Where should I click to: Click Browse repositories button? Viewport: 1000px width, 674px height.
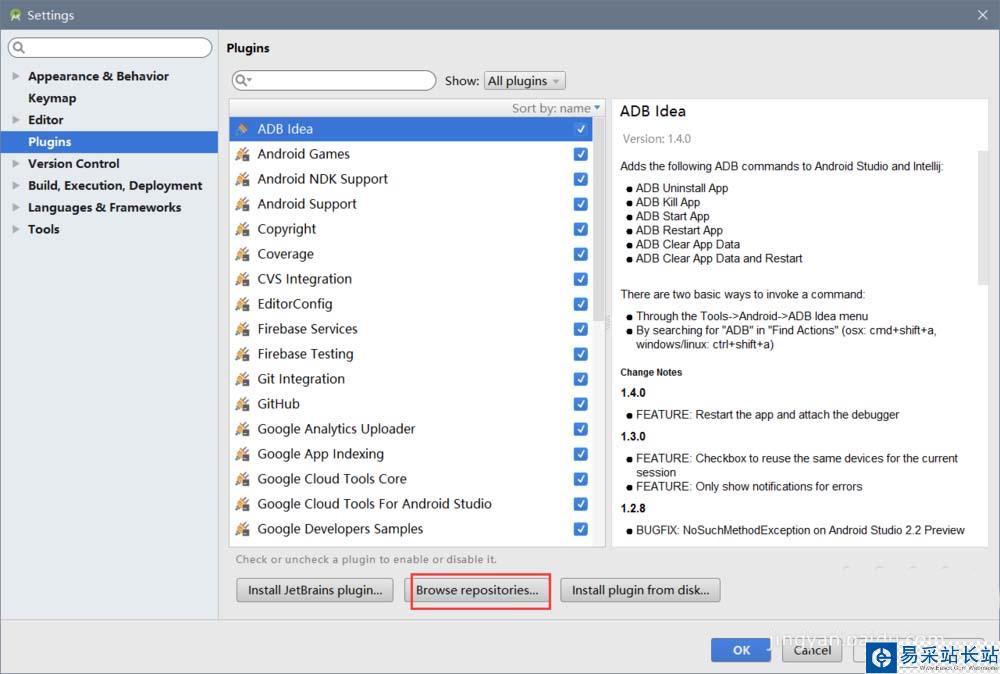tap(477, 590)
